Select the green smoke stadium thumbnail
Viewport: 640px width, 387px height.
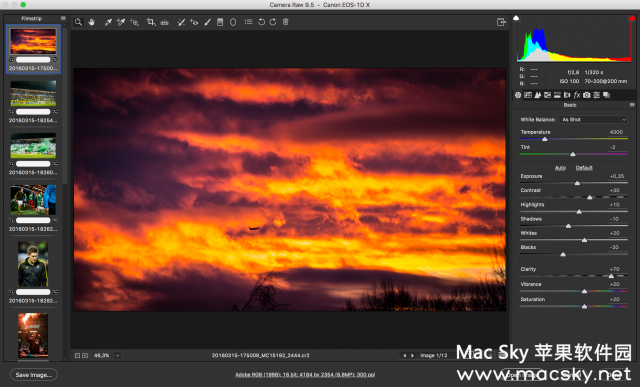(x=33, y=146)
